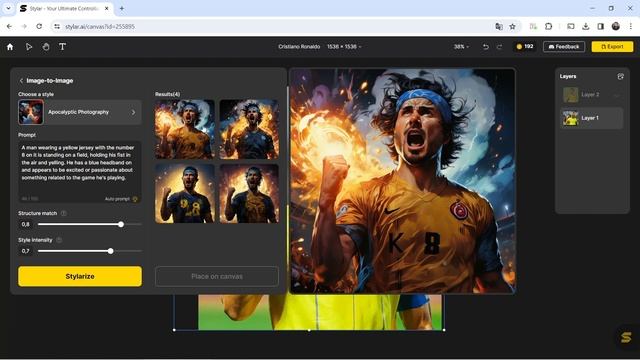Select the dark jersey flames result thumbnail
640x360 pixels.
pos(249,129)
